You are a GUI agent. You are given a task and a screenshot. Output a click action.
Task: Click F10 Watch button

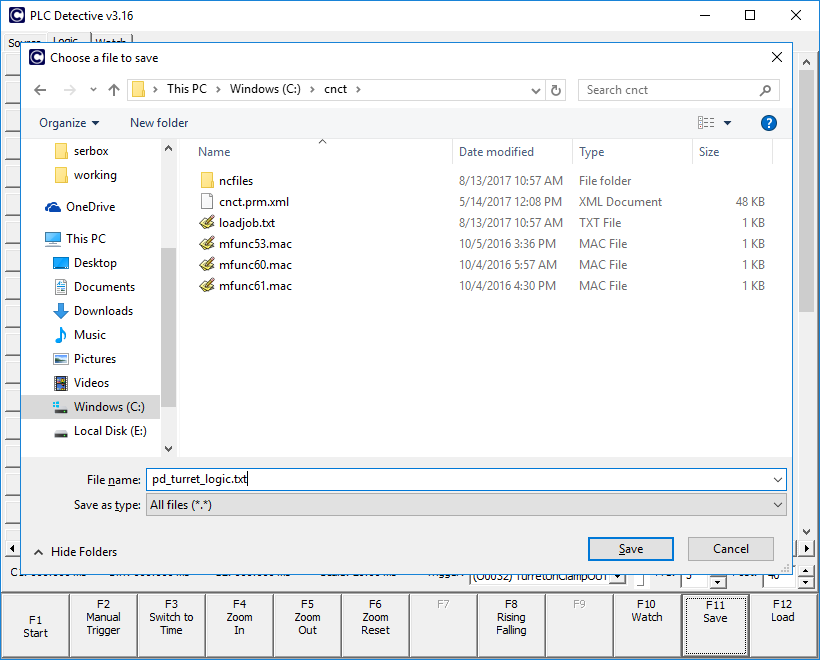[647, 625]
